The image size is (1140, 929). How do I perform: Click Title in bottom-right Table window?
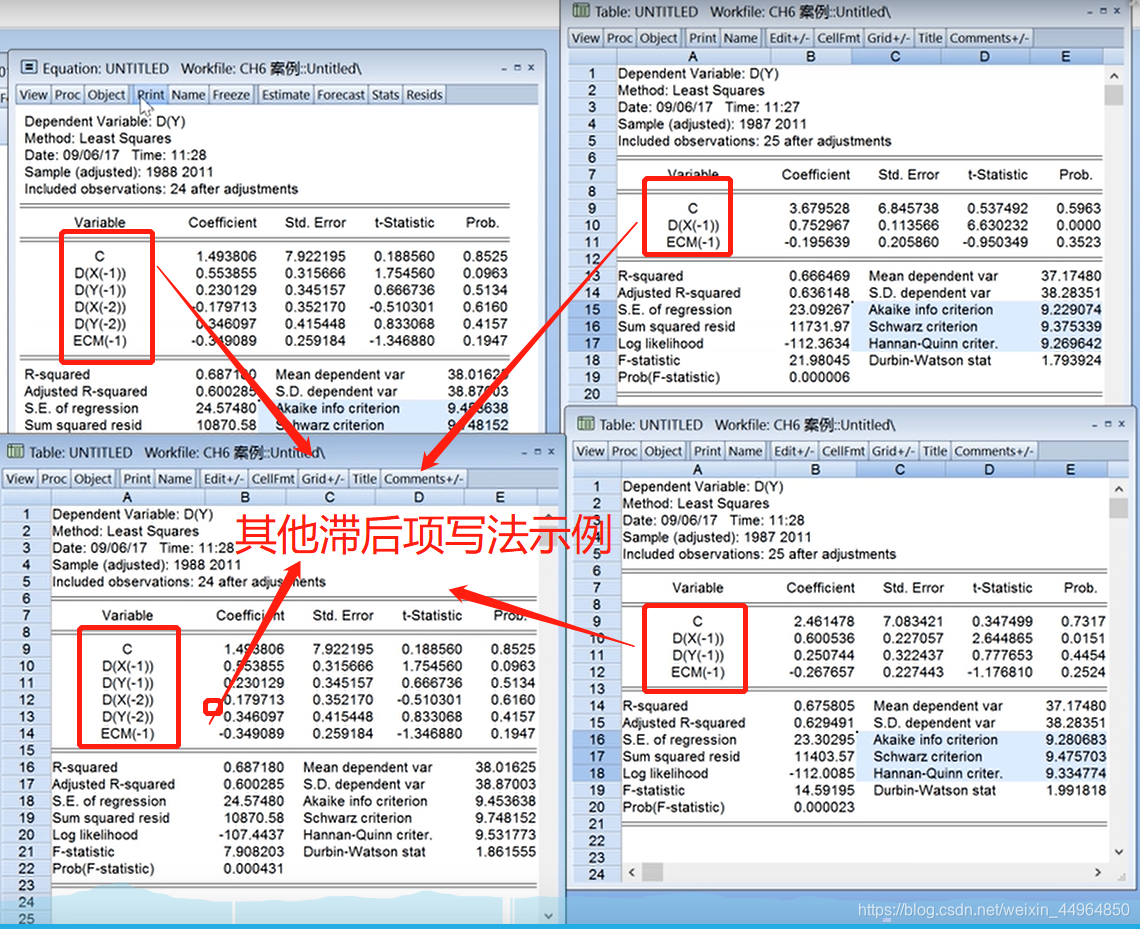pos(935,451)
